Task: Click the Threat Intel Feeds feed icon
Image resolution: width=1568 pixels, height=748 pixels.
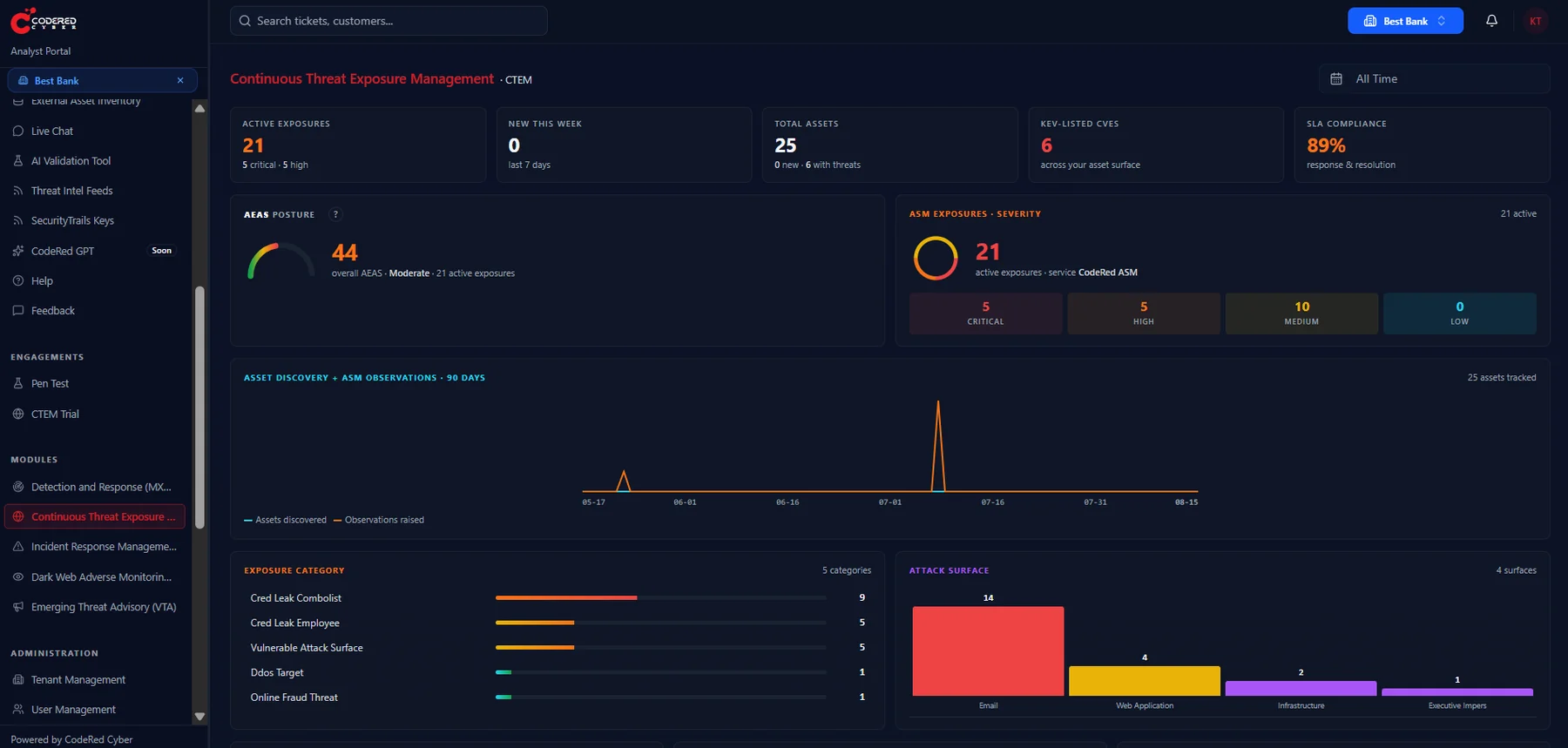Action: pos(18,191)
